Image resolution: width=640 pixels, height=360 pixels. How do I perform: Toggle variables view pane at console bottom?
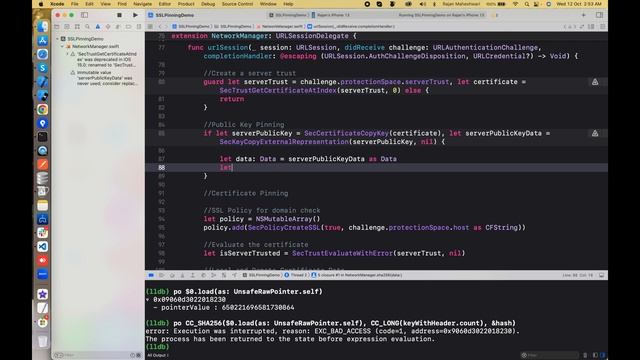click(595, 355)
